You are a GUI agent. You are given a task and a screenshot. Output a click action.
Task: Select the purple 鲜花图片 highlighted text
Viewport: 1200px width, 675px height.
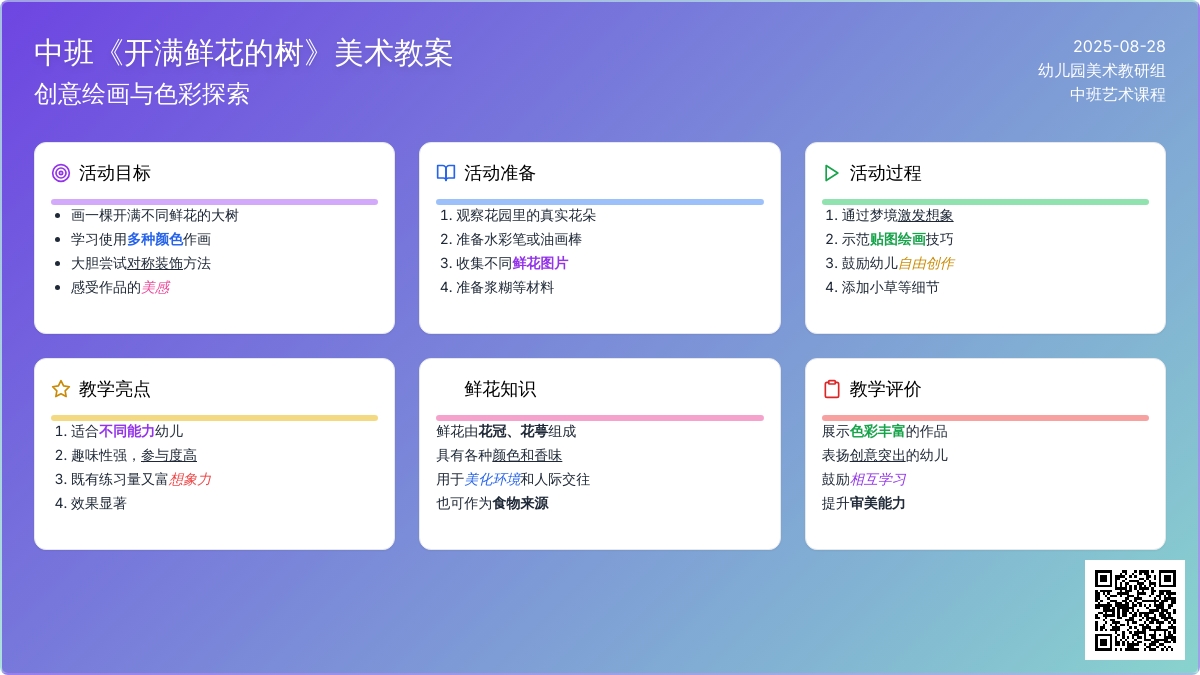click(x=540, y=263)
